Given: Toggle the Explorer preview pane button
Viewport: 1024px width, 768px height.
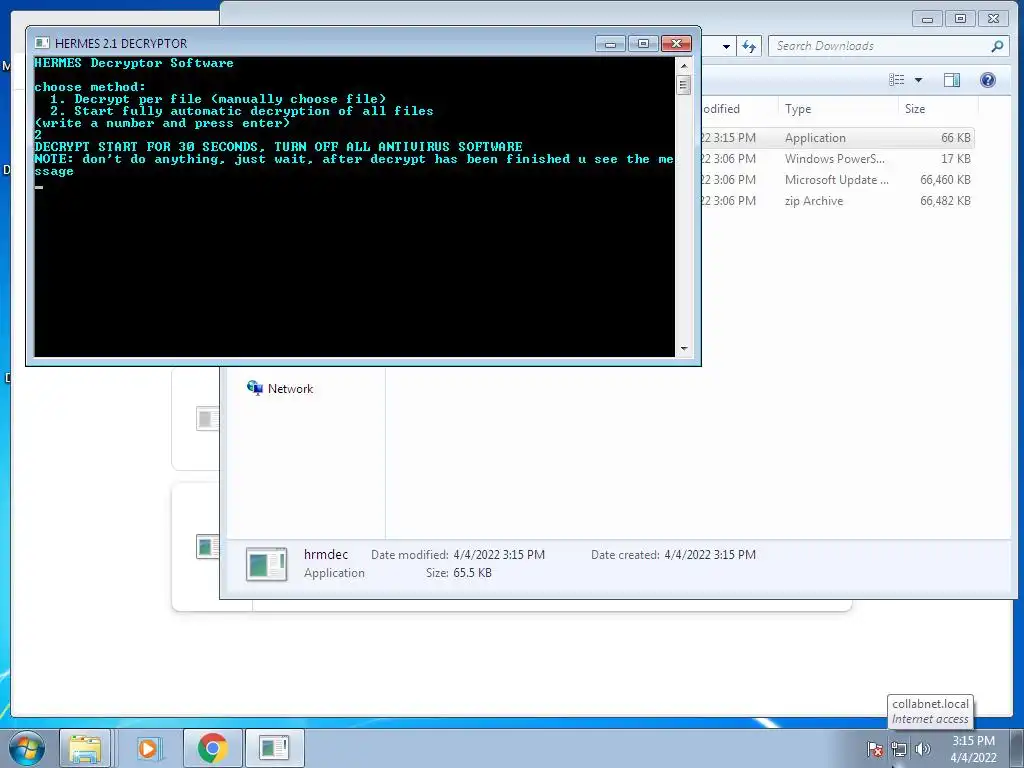Looking at the screenshot, I should point(952,80).
